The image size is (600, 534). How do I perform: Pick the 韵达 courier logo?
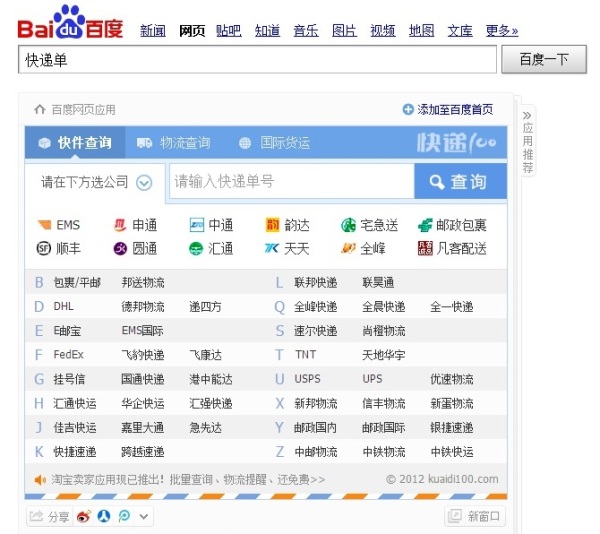pyautogui.click(x=272, y=225)
